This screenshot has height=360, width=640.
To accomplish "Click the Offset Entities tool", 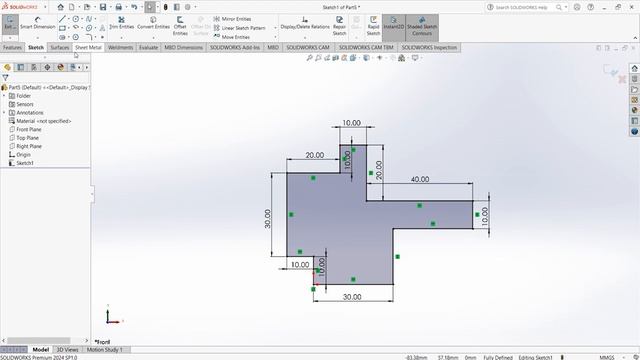I will [x=180, y=26].
